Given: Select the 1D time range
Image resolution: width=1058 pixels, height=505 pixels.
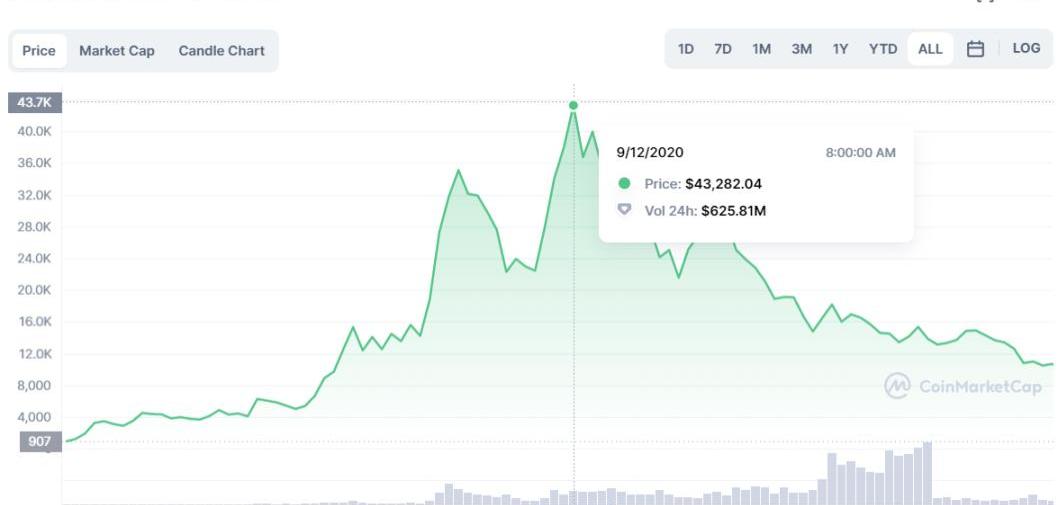Looking at the screenshot, I should point(686,49).
